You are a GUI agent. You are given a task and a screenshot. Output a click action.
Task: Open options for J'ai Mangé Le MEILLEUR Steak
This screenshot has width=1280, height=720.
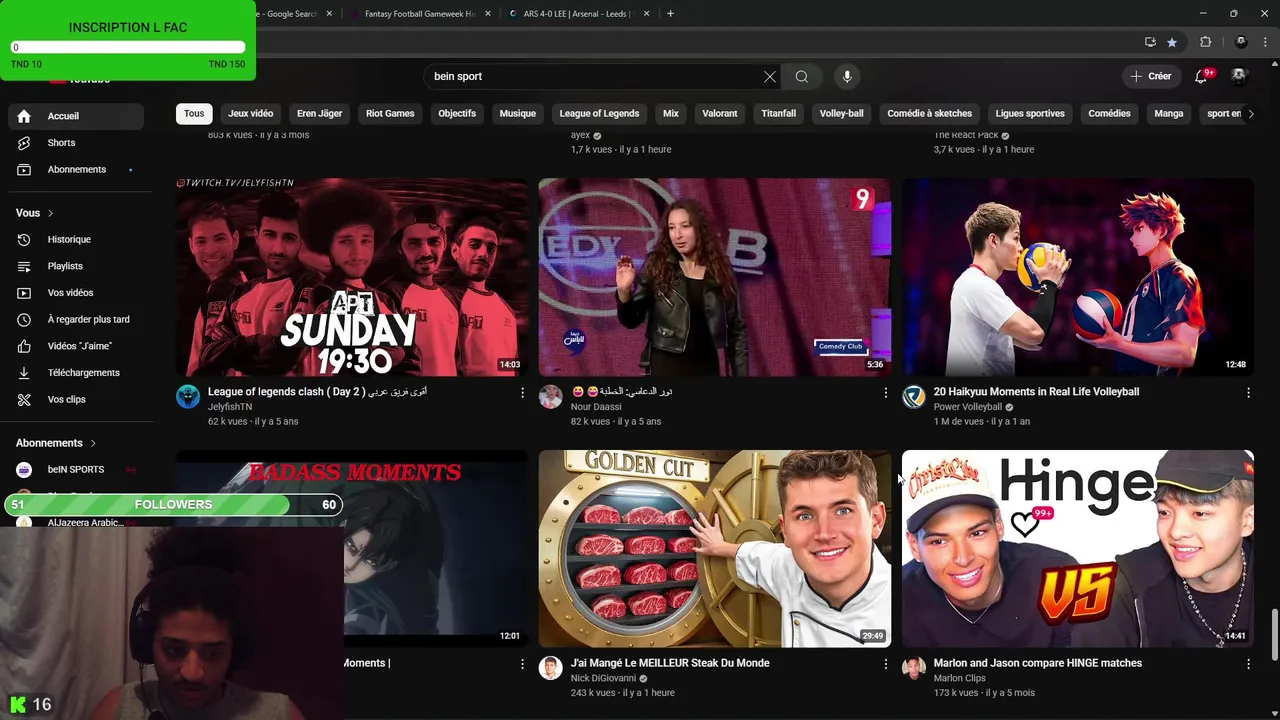pos(885,664)
